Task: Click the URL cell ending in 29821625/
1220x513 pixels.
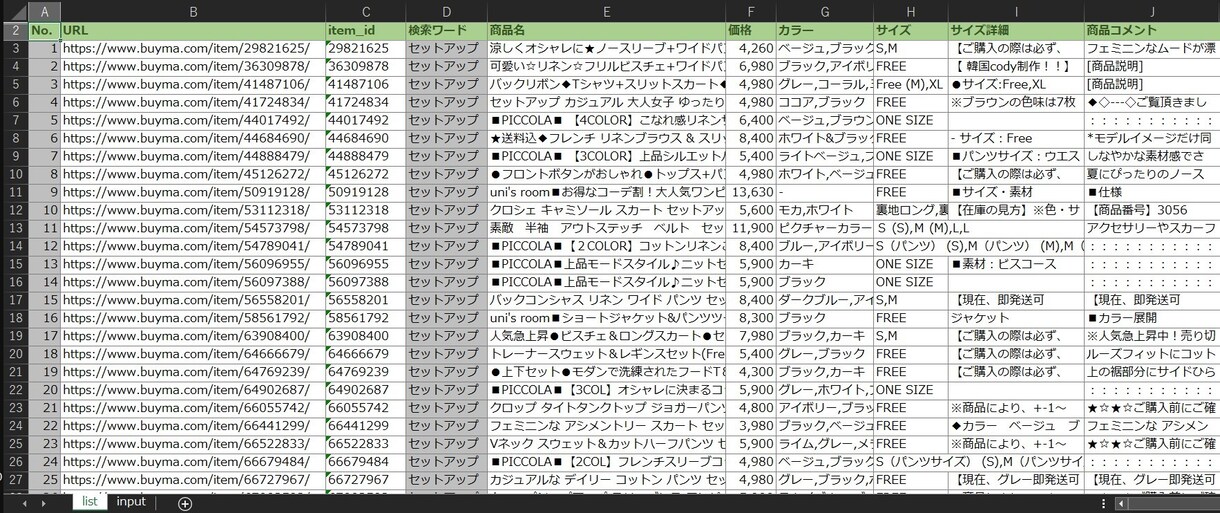Action: (x=193, y=48)
